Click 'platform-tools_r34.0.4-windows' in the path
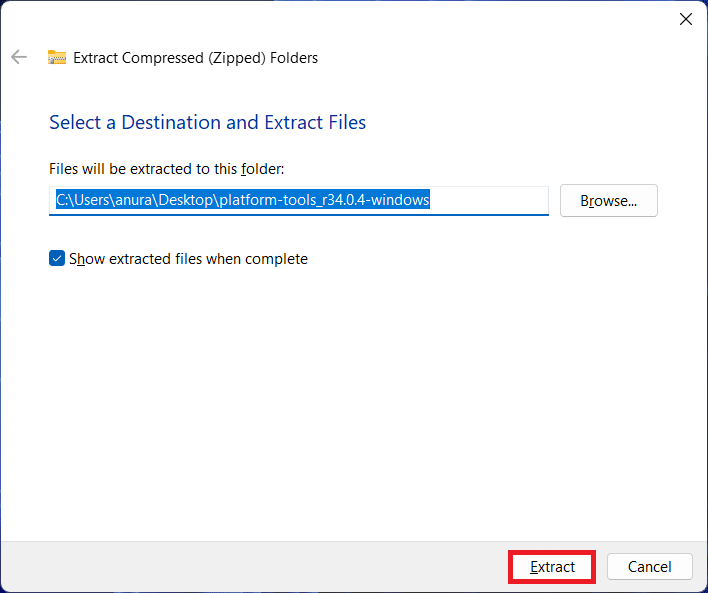 325,200
